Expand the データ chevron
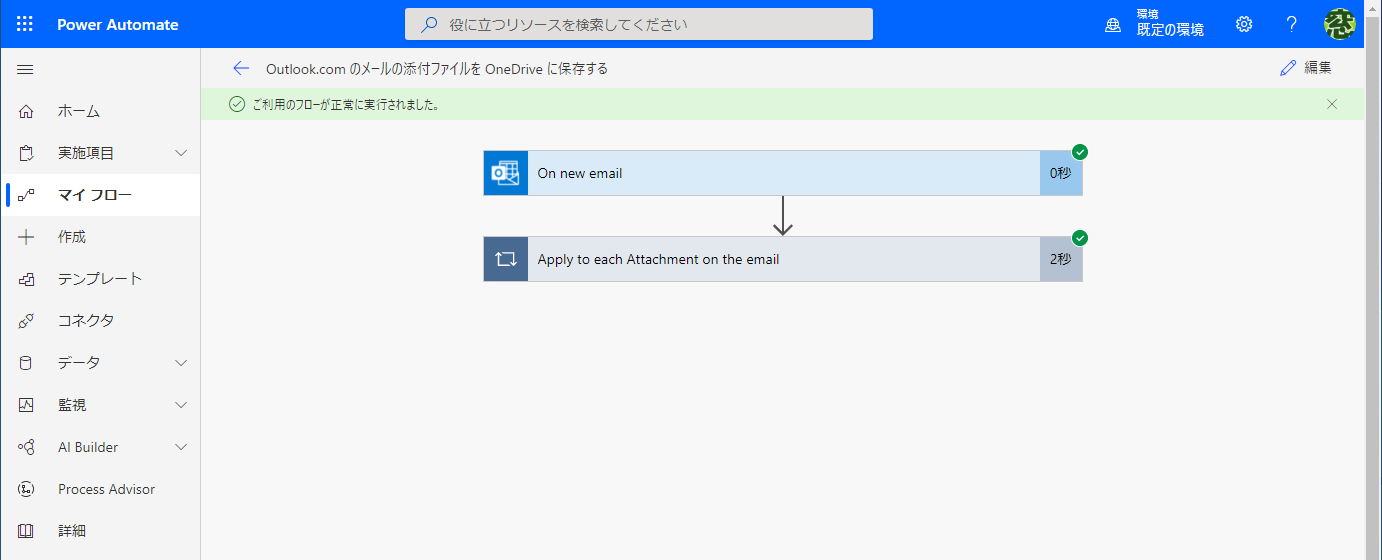 pyautogui.click(x=181, y=363)
